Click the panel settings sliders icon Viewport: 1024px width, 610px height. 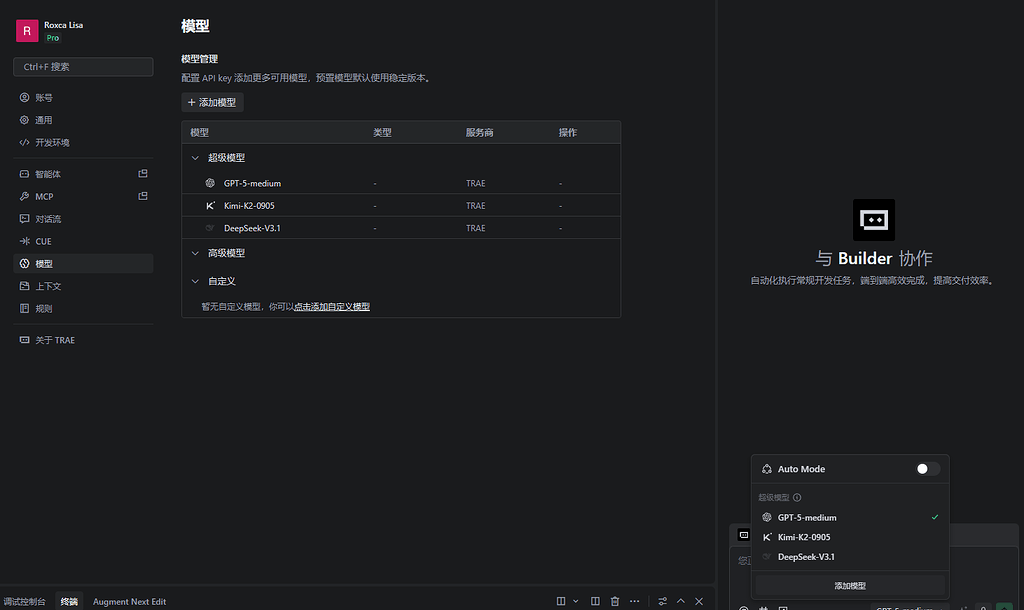(662, 601)
